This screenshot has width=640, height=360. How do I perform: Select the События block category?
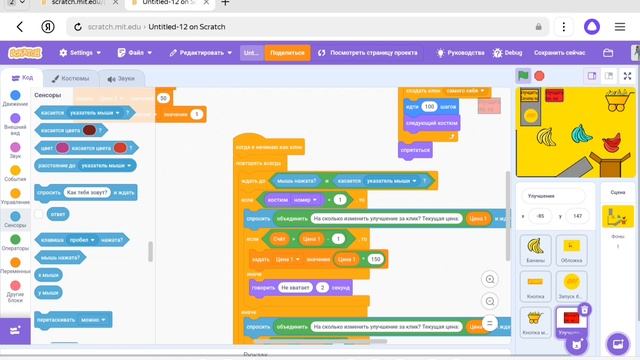click(15, 173)
